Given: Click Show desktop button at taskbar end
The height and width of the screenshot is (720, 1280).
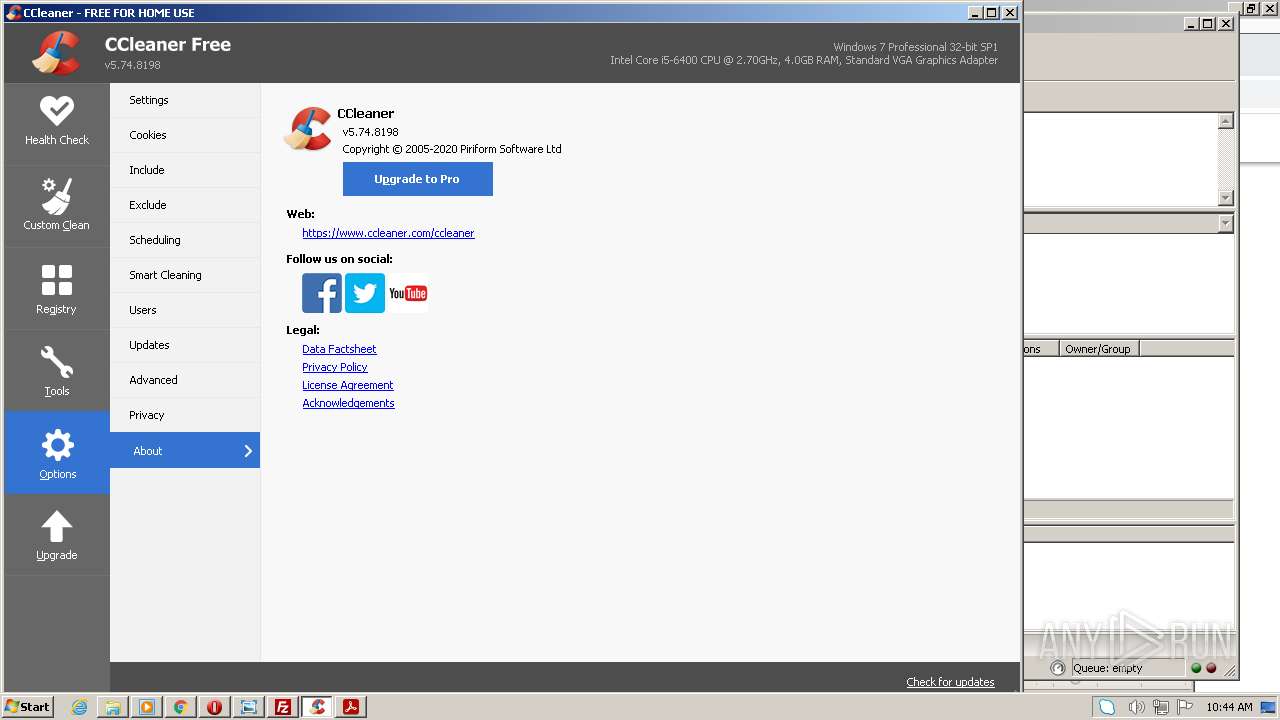Looking at the screenshot, I should click(x=1269, y=707).
